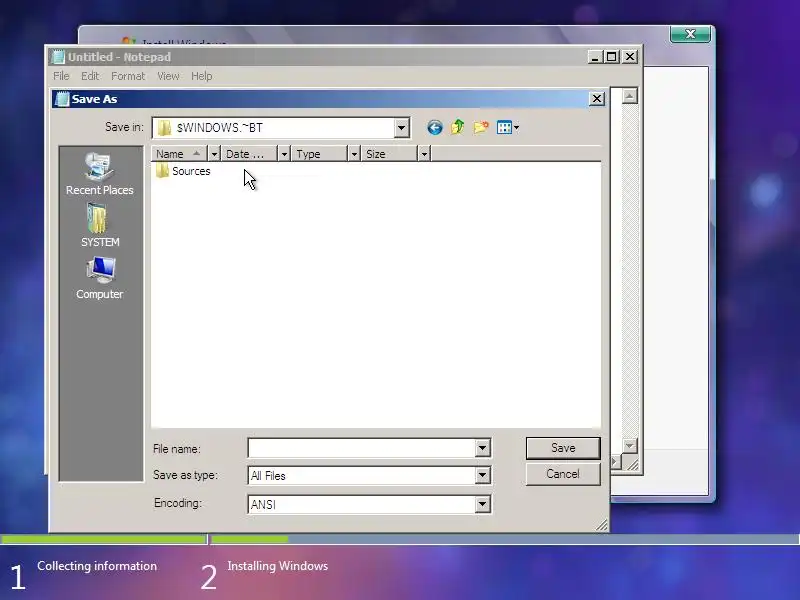The height and width of the screenshot is (600, 800).
Task: Open the Notepad Help menu
Action: click(202, 76)
